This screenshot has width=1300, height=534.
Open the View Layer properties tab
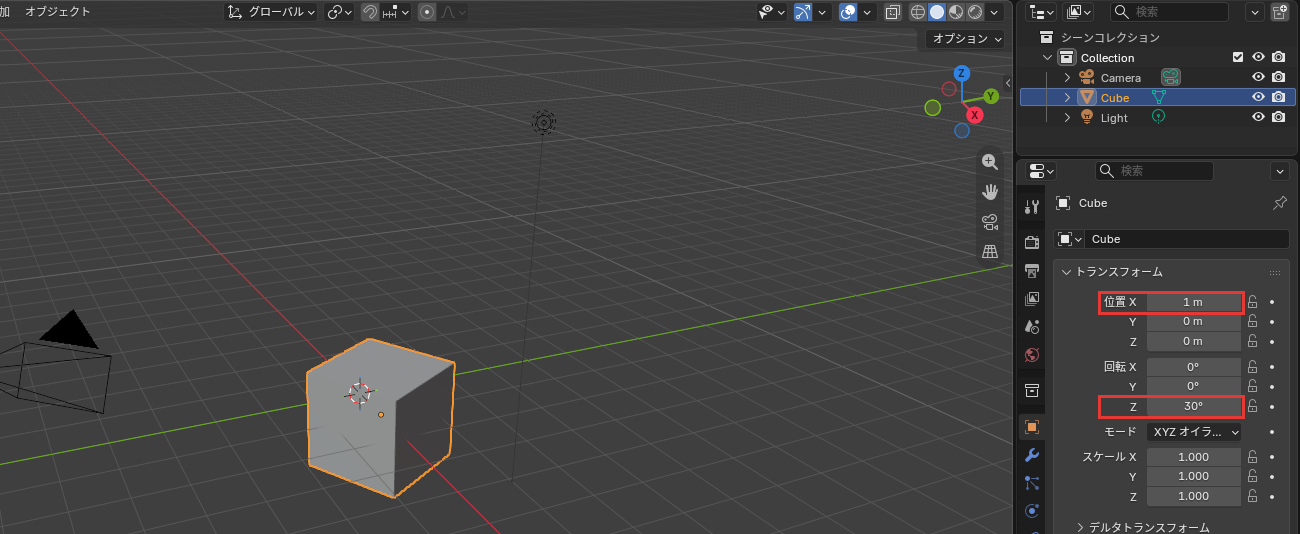1032,298
